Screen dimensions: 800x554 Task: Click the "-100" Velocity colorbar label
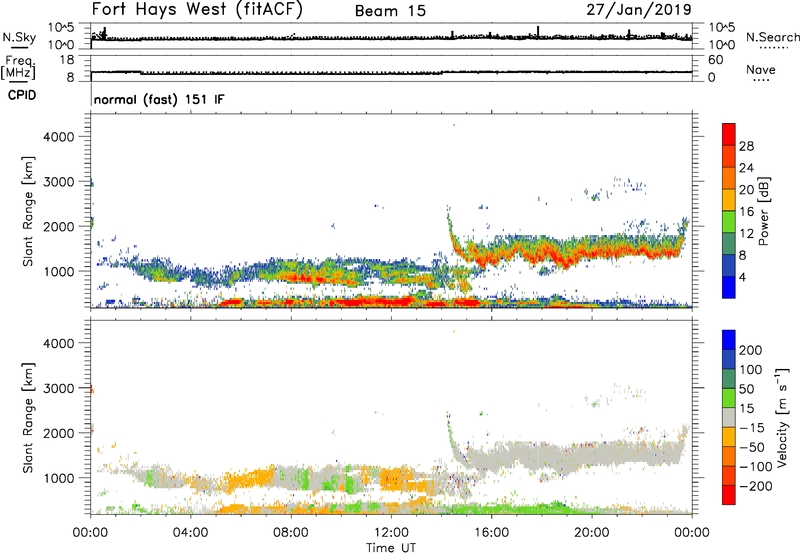[x=756, y=467]
